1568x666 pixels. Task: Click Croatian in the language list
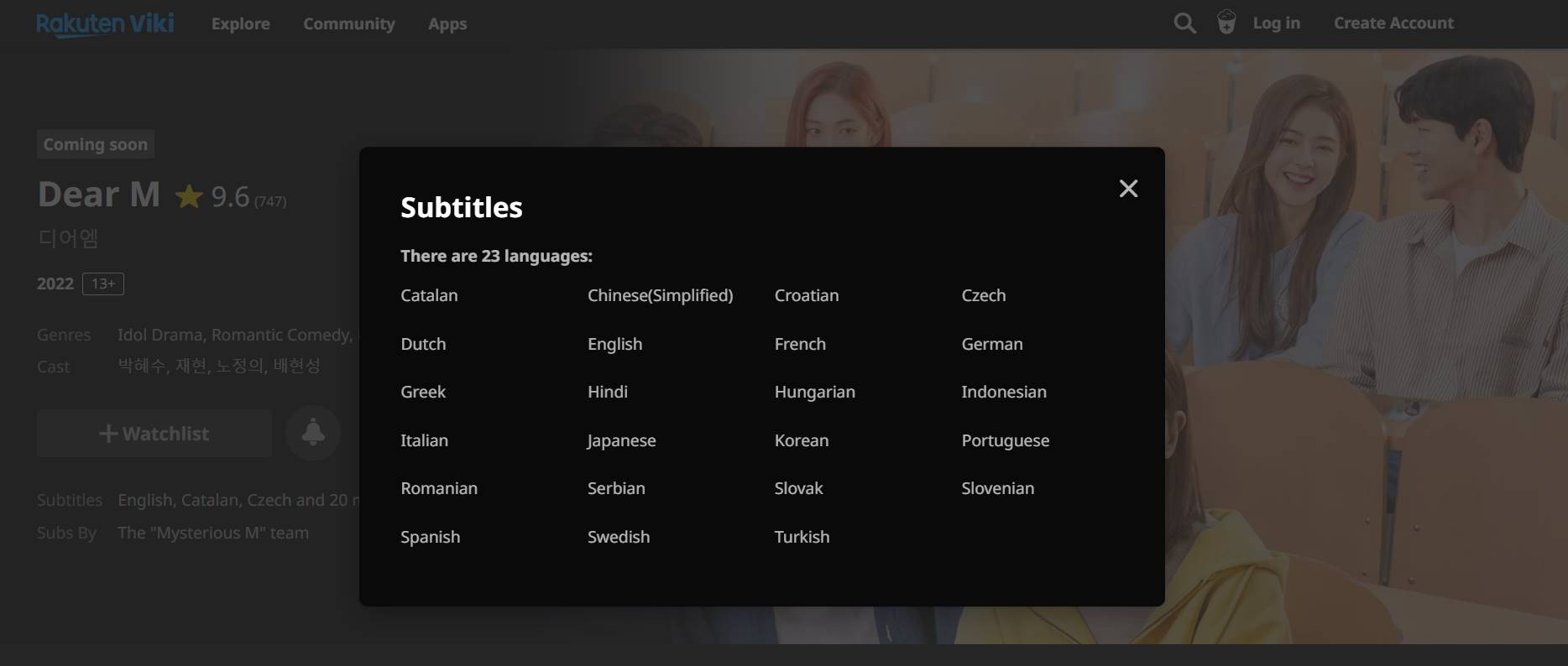pyautogui.click(x=807, y=295)
